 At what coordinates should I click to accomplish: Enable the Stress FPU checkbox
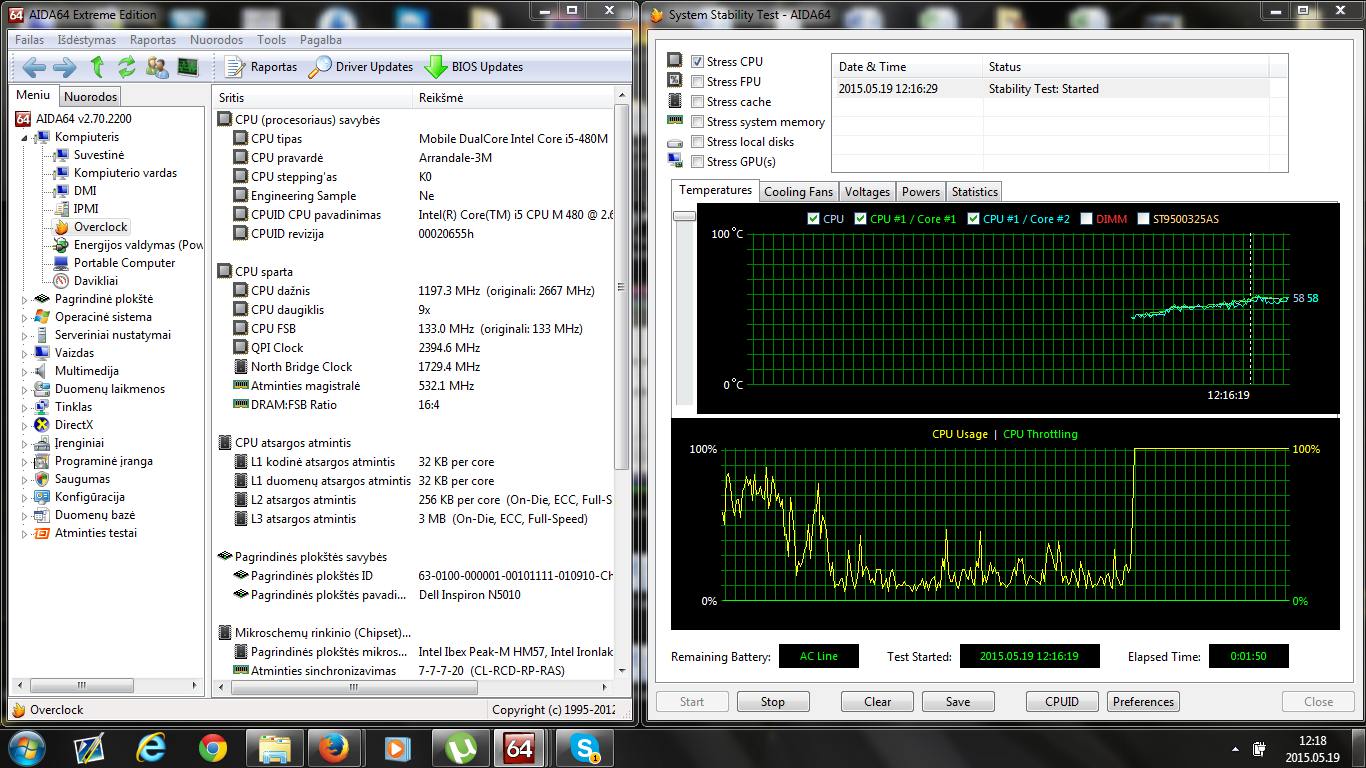coord(698,82)
